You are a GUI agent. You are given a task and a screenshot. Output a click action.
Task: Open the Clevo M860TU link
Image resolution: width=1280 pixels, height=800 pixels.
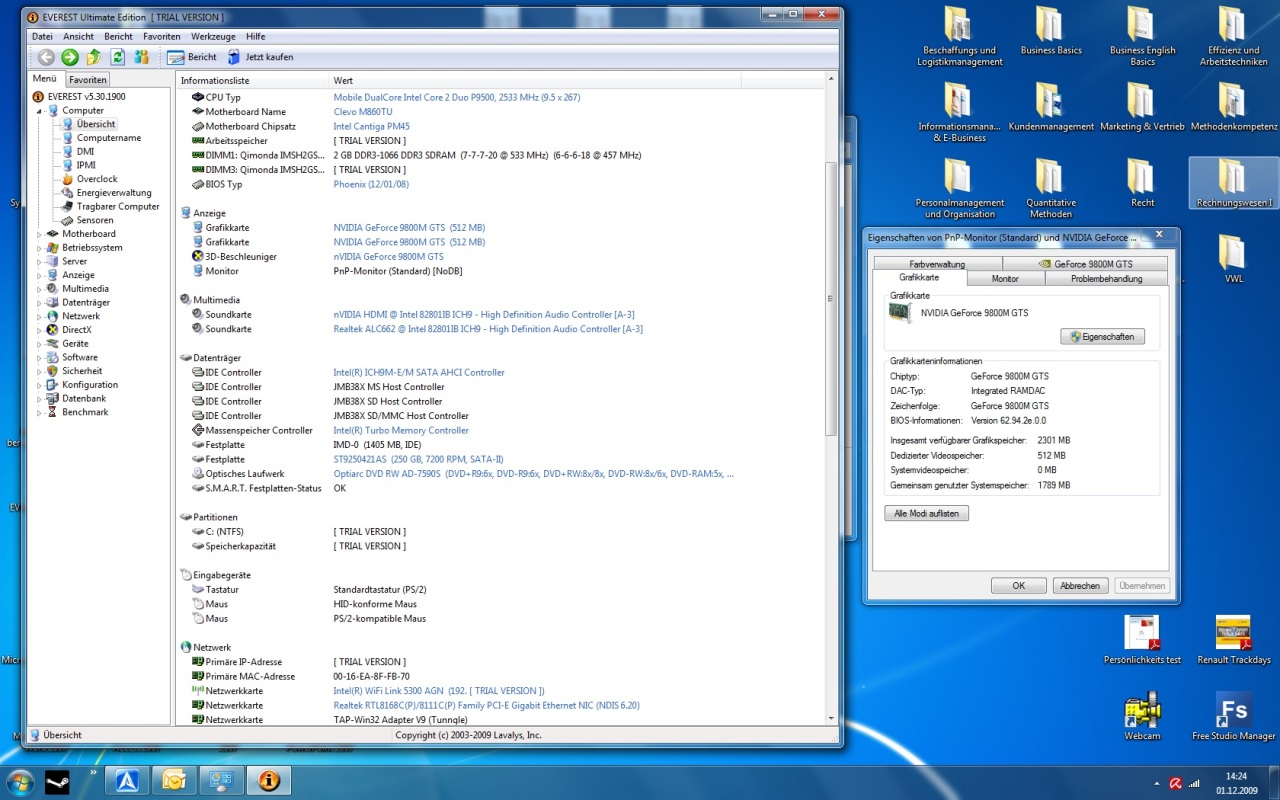[x=363, y=112]
